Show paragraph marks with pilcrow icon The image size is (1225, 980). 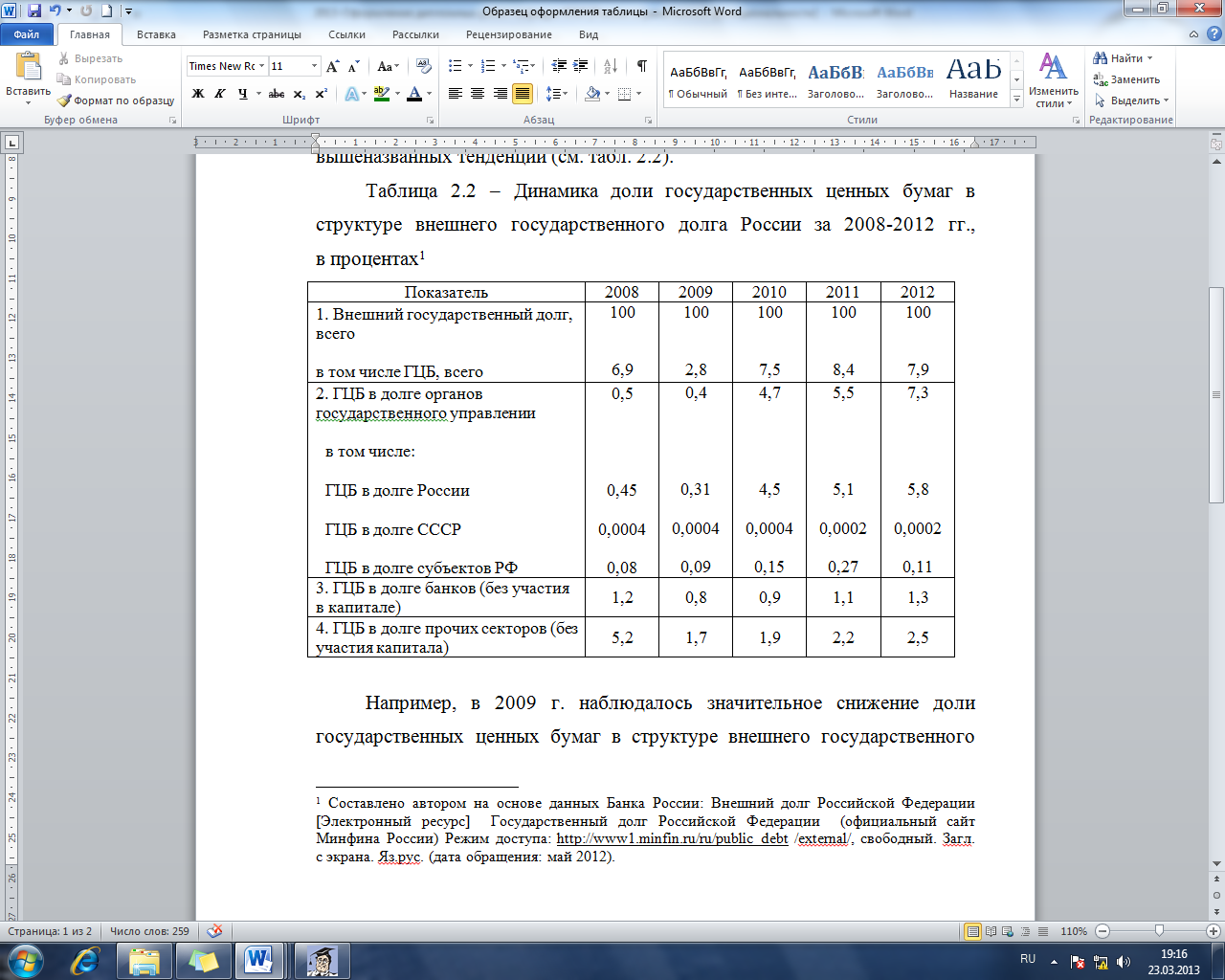[641, 66]
